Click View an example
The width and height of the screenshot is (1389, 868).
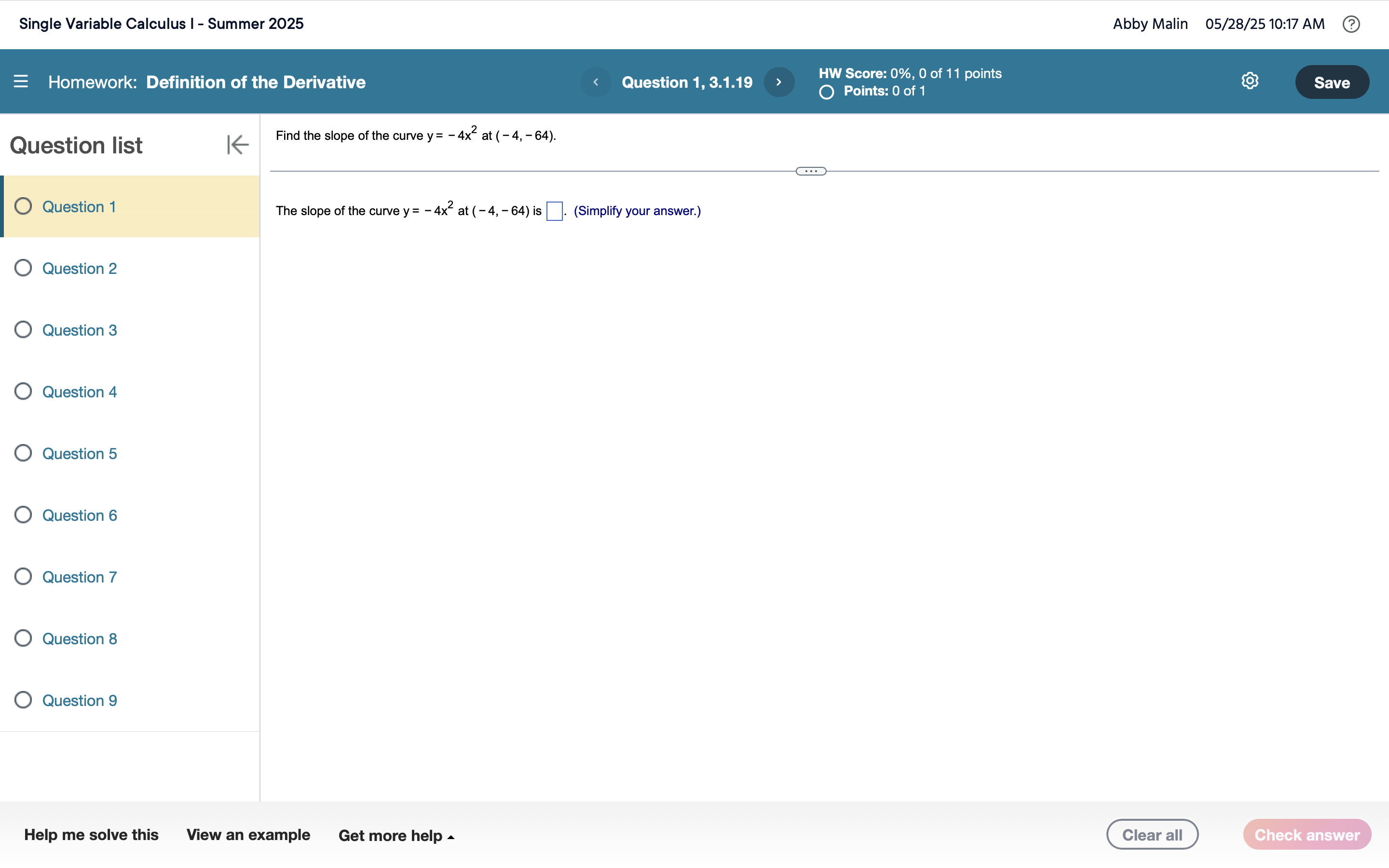coord(248,835)
